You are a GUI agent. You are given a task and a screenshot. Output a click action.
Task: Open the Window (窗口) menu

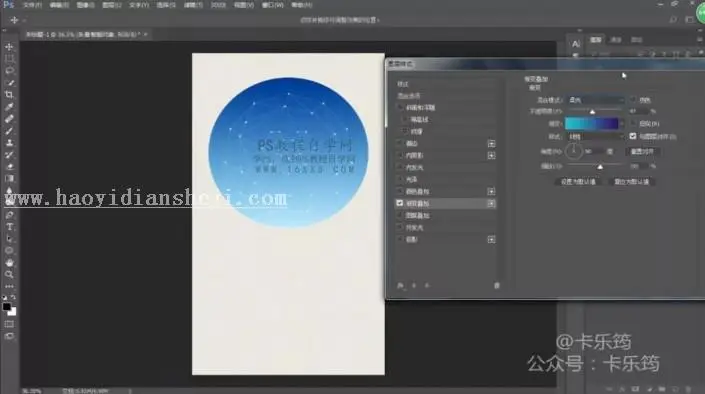(273, 5)
